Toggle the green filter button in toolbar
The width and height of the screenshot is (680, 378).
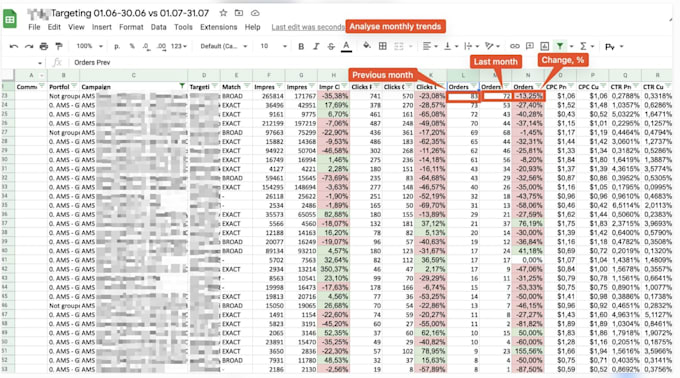[x=560, y=46]
